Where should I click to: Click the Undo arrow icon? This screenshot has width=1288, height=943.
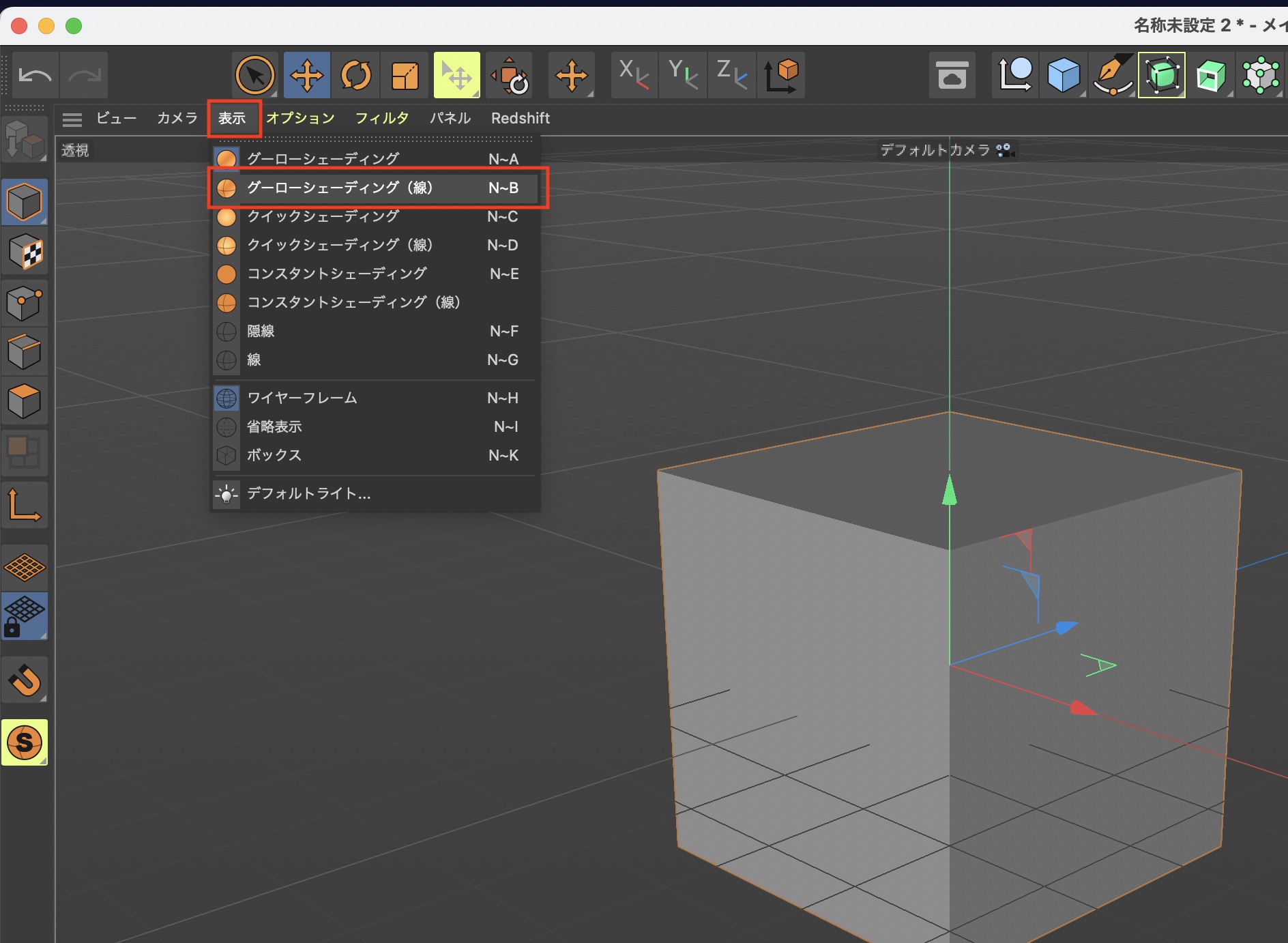click(35, 75)
